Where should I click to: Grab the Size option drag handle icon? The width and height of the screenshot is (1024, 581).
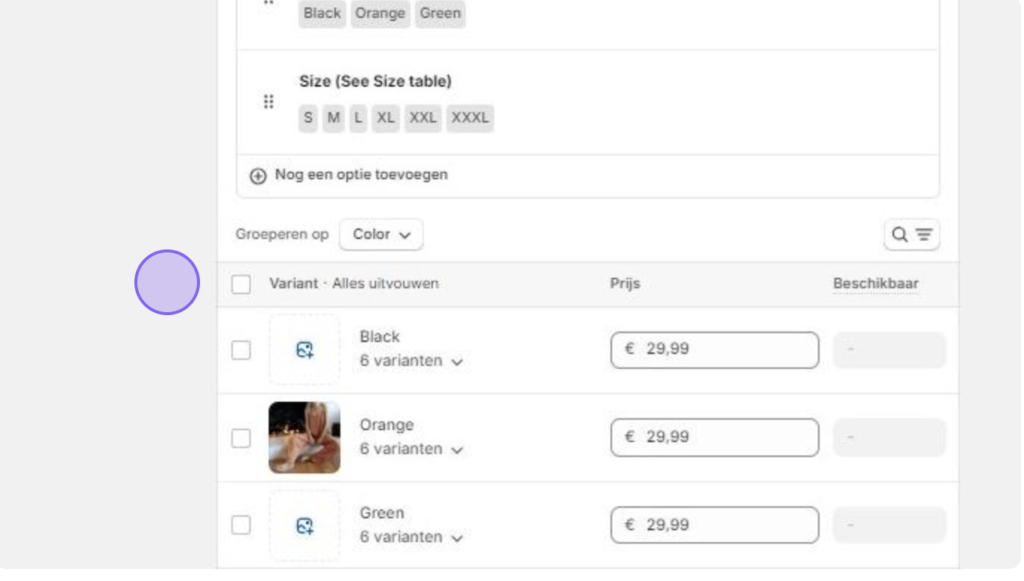point(268,102)
